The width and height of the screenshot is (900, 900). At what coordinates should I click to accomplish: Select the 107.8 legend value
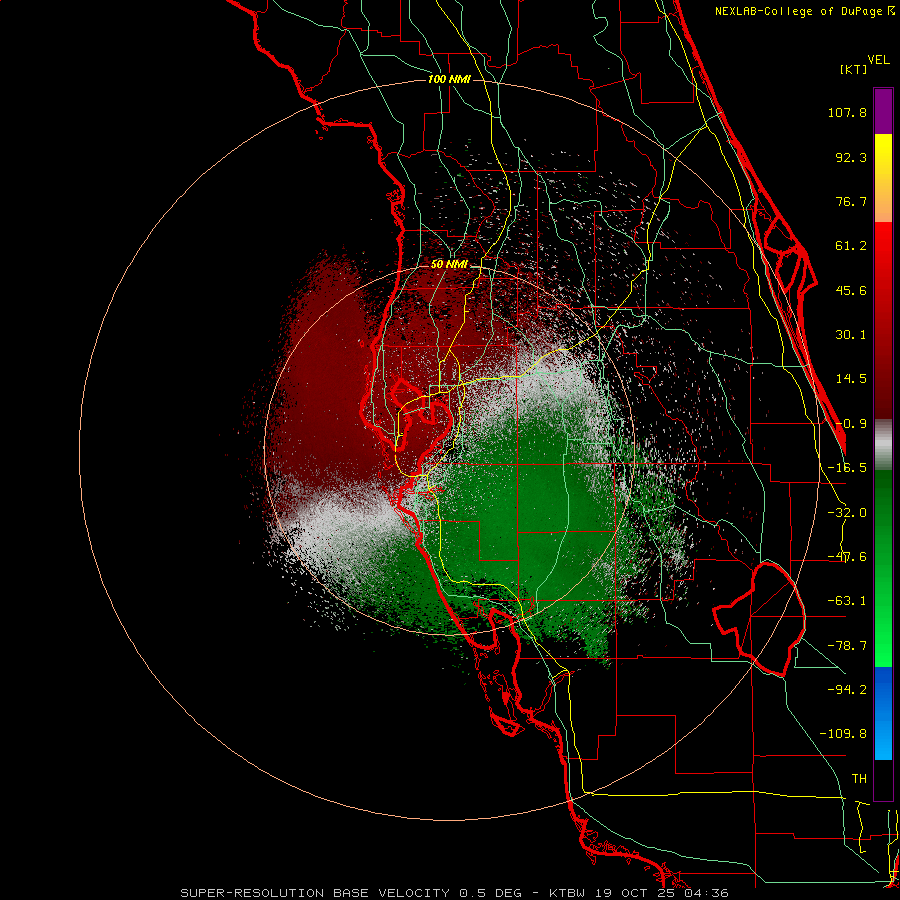(x=847, y=112)
